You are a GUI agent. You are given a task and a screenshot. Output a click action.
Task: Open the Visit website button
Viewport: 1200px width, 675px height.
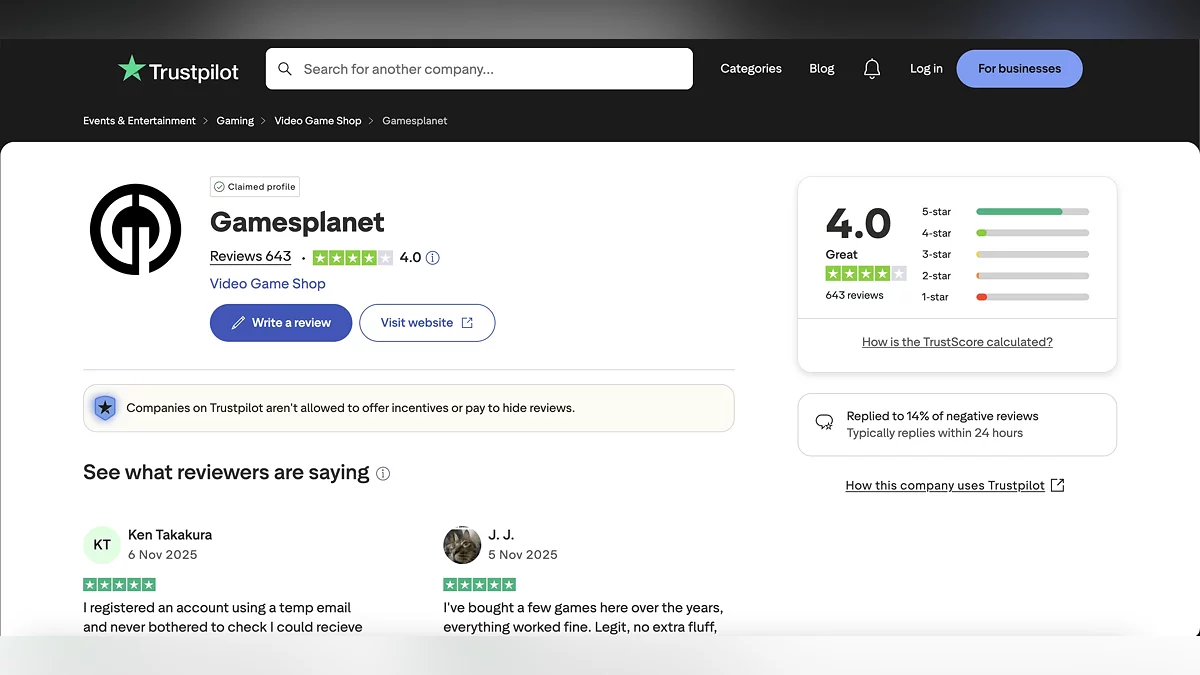(427, 323)
